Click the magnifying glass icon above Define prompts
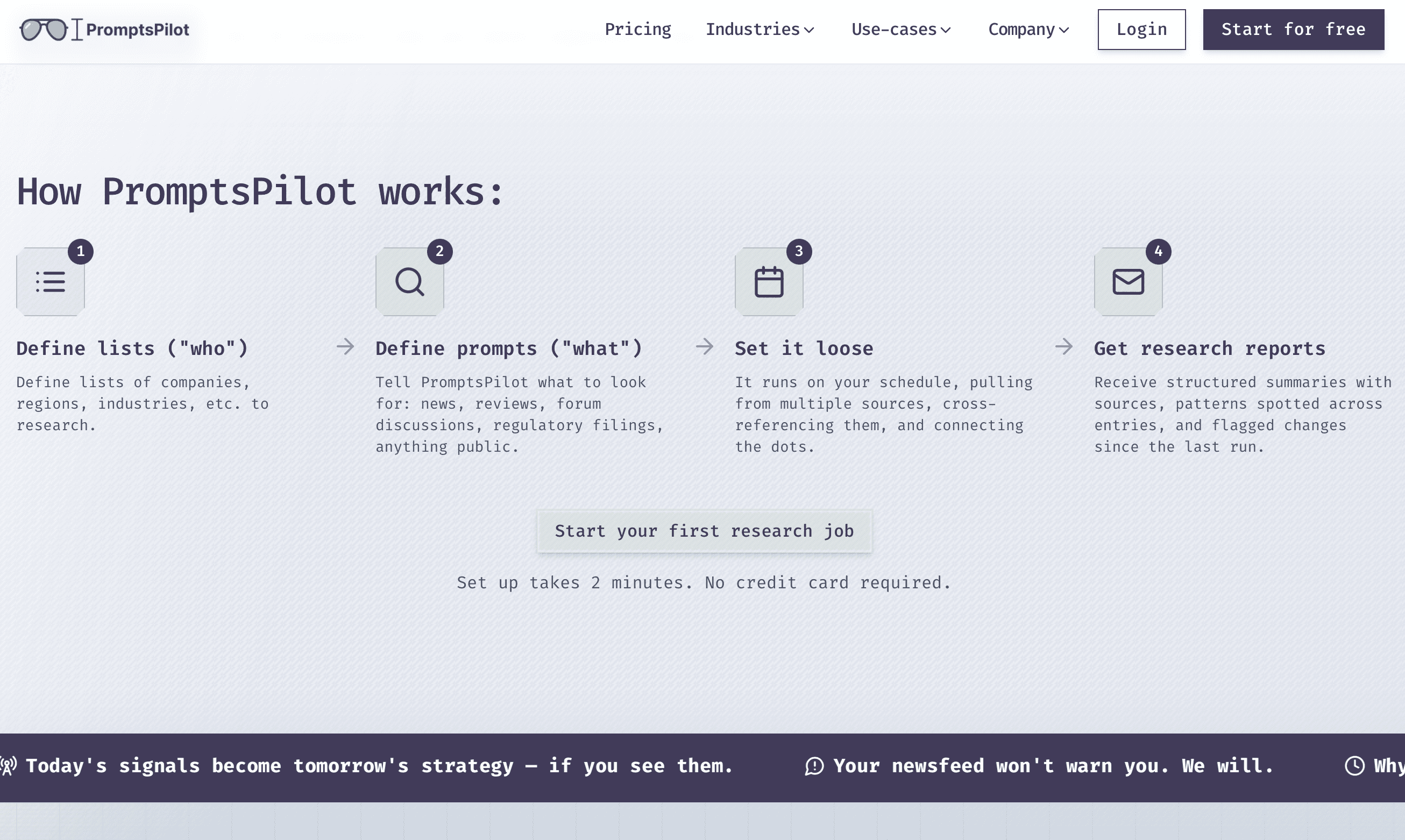The width and height of the screenshot is (1405, 840). 410,281
